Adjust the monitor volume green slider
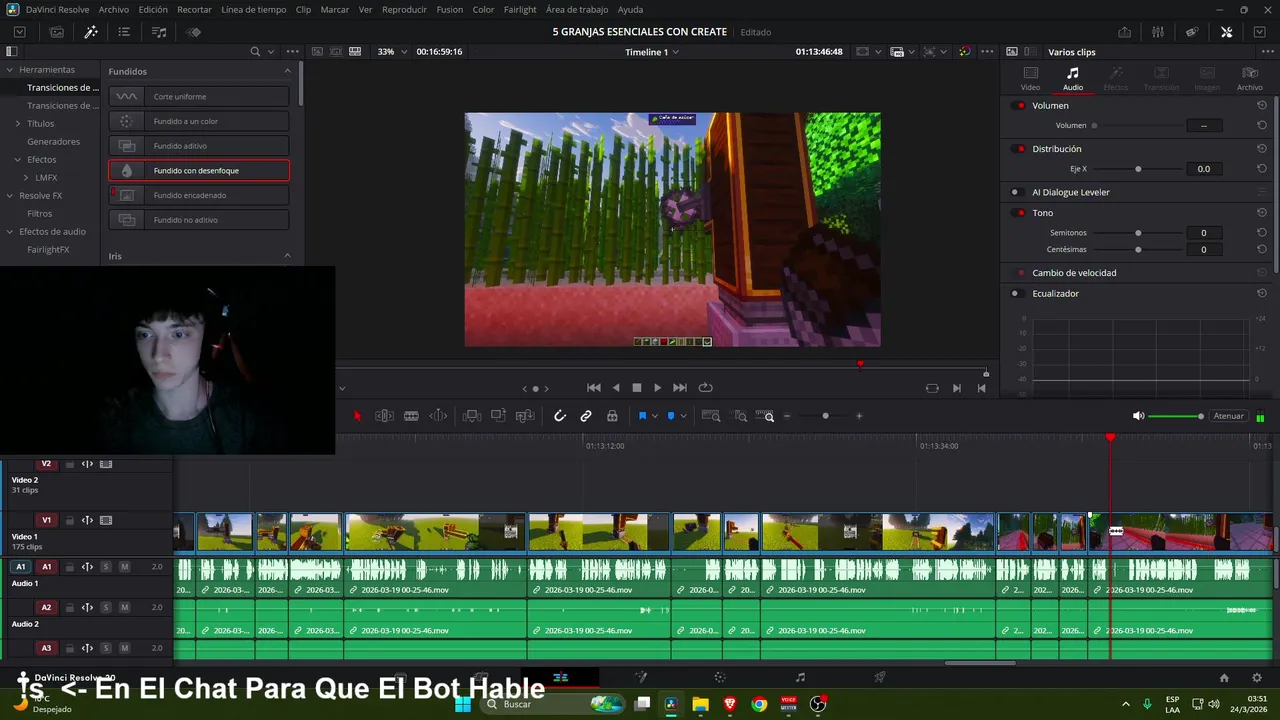1280x720 pixels. pyautogui.click(x=1176, y=416)
